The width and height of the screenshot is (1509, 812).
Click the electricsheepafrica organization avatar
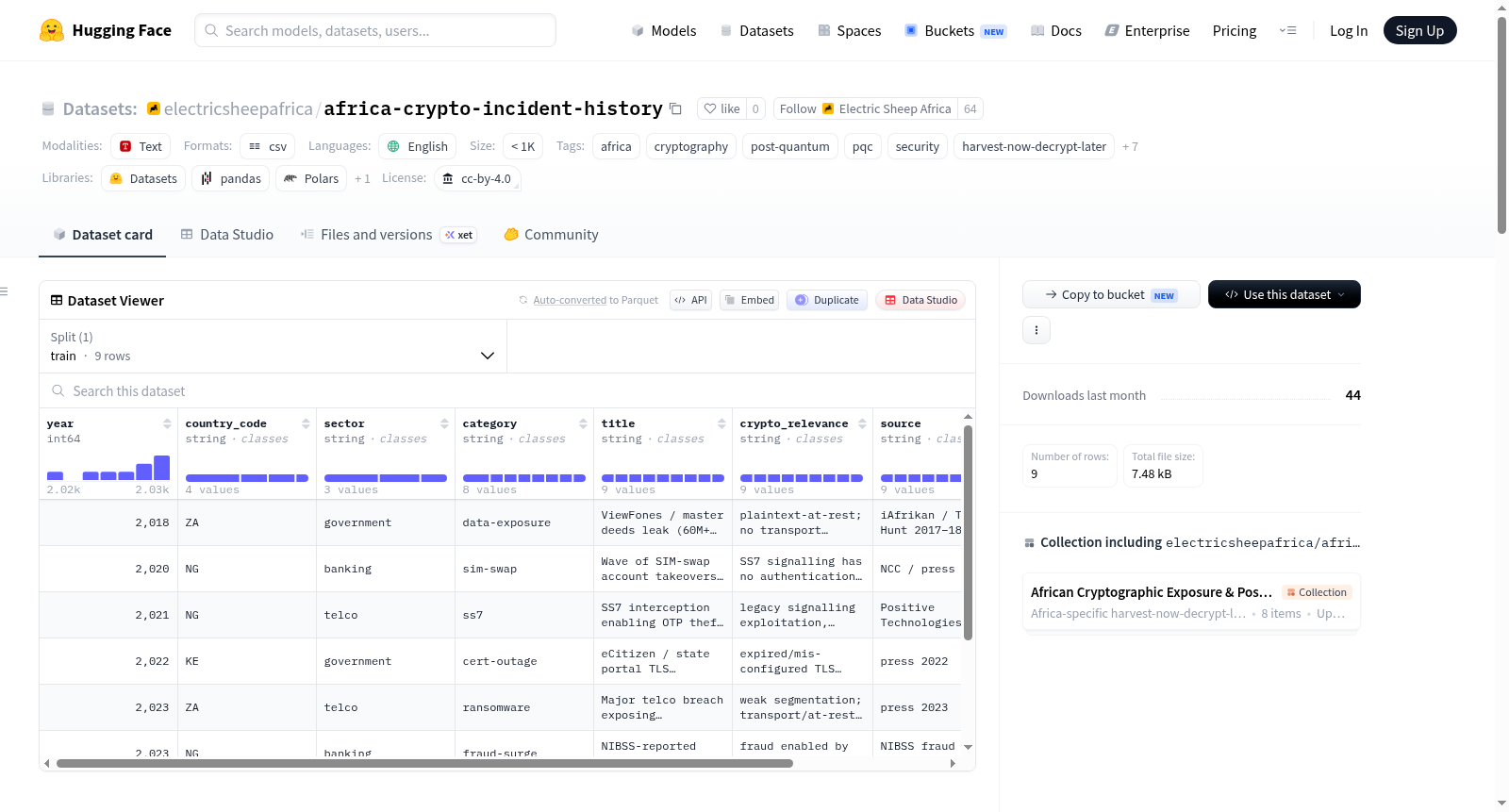tap(154, 108)
